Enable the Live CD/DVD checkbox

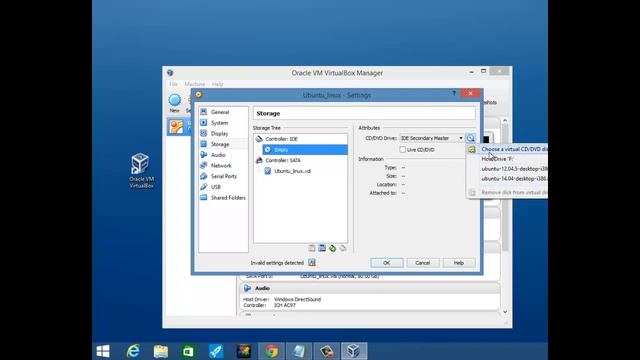(403, 150)
